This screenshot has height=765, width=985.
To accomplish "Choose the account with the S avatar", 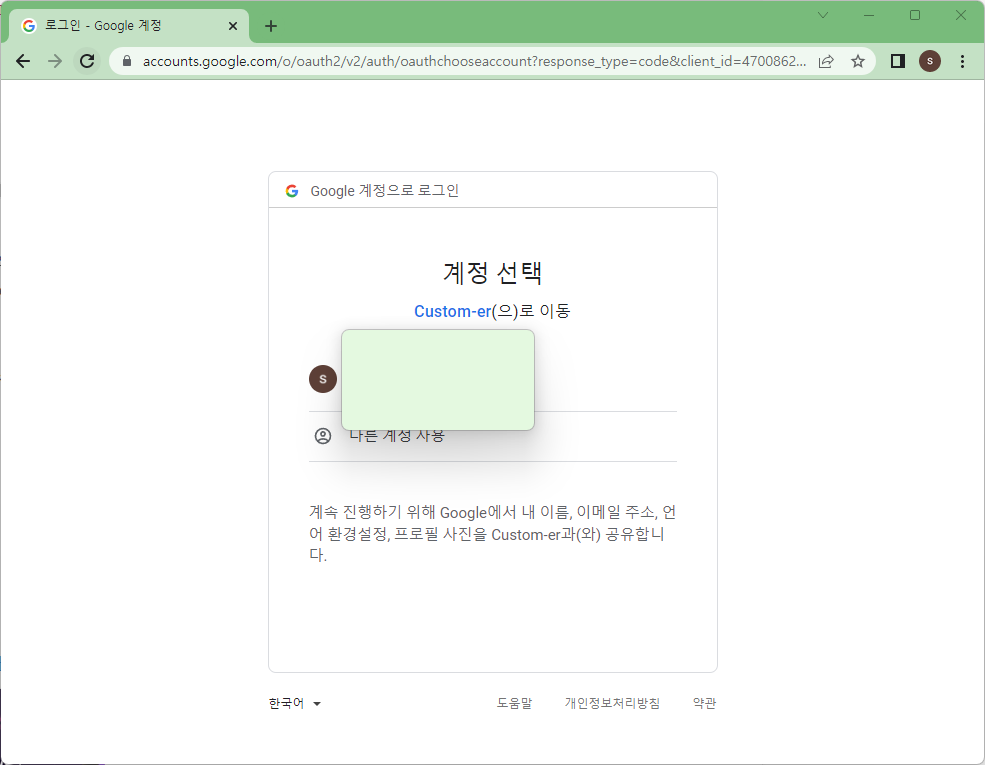I will click(x=323, y=379).
